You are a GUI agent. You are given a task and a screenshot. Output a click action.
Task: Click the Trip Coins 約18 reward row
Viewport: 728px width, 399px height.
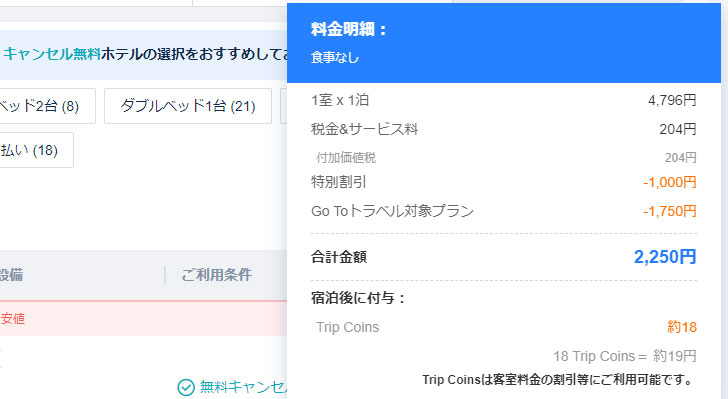point(506,327)
